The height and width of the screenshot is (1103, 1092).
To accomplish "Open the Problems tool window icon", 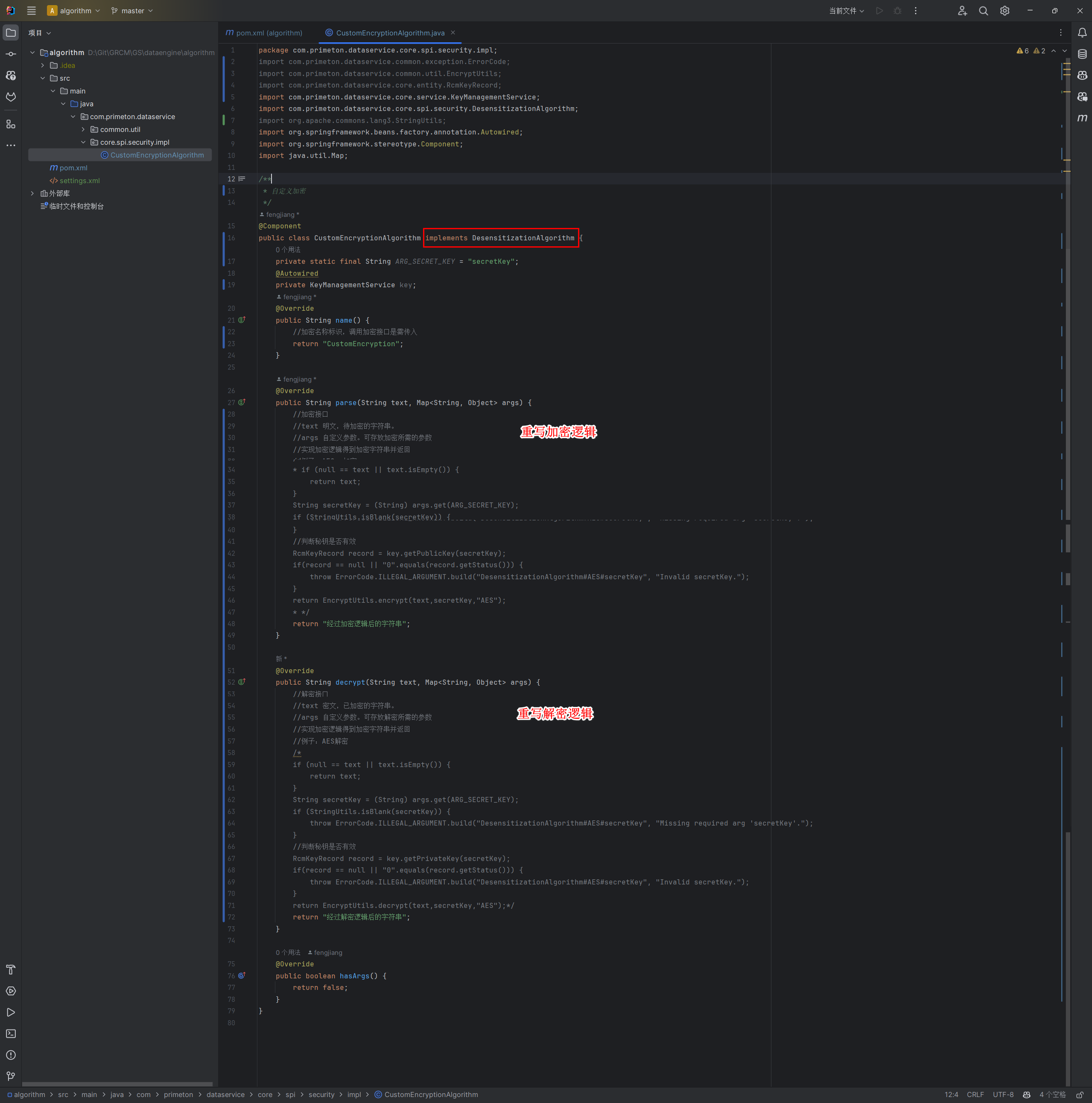I will (x=11, y=1054).
